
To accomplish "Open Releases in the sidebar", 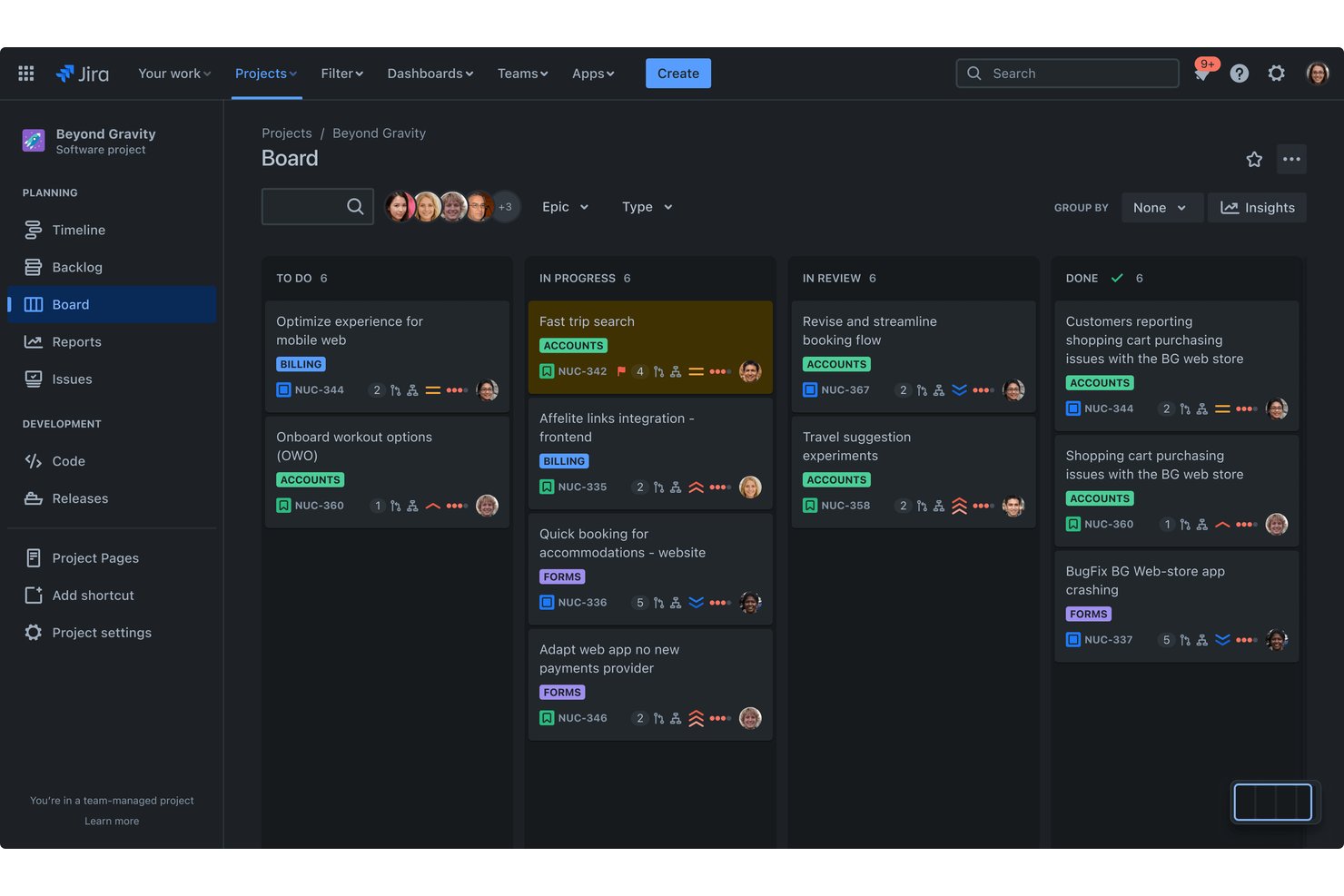I will point(112,498).
